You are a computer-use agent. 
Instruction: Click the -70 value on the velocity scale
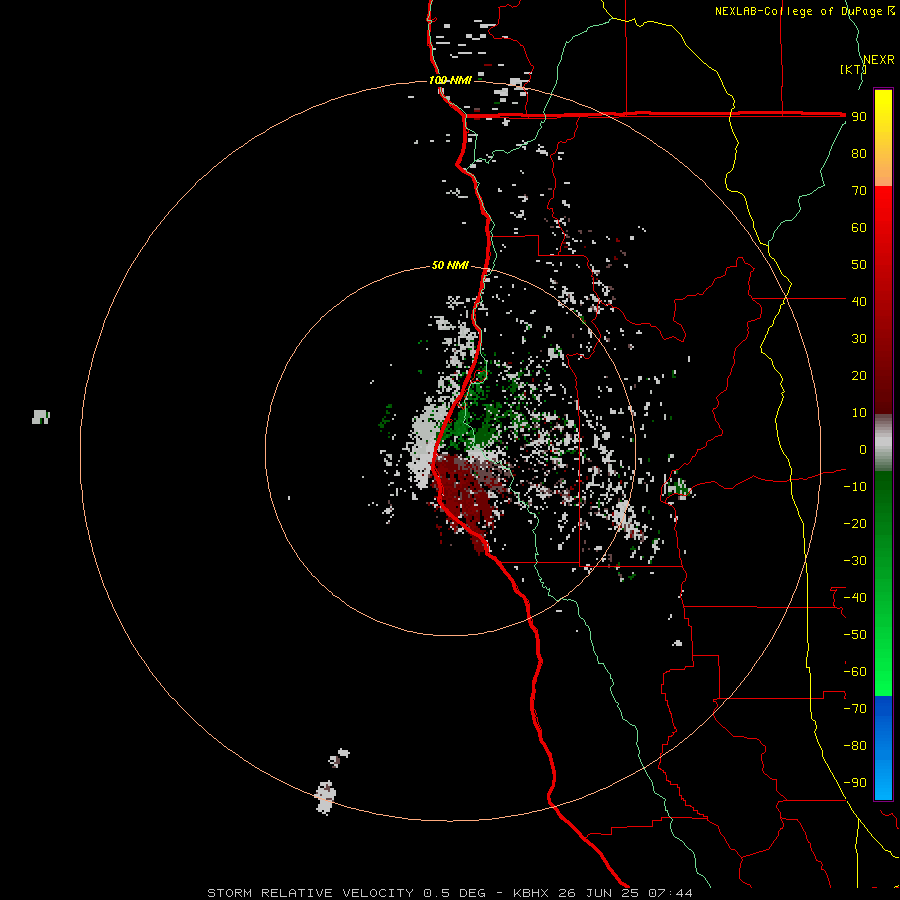[855, 708]
